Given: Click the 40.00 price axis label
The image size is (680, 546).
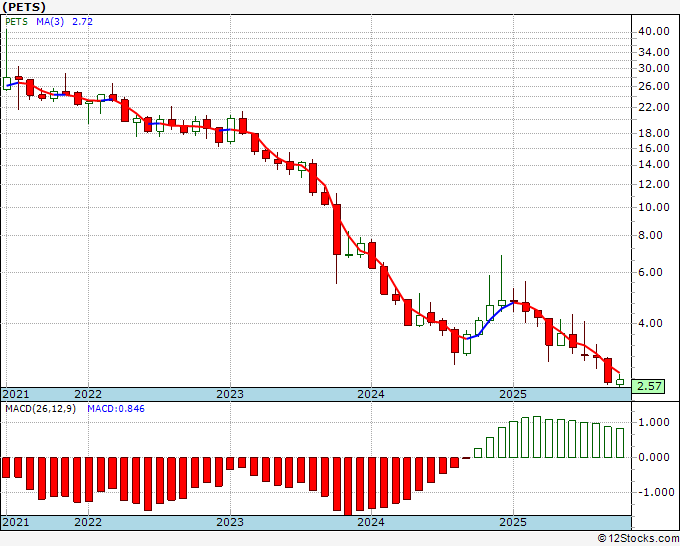Looking at the screenshot, I should pos(654,31).
